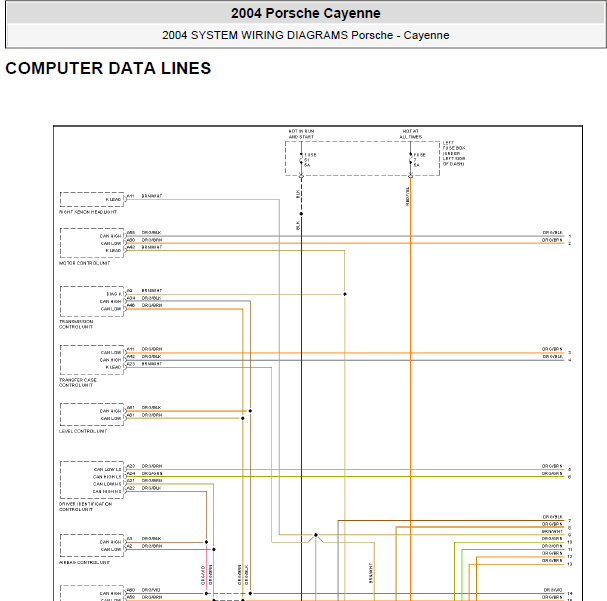Click the 'LEVEL CONTROL UNIT' component label

83,431
